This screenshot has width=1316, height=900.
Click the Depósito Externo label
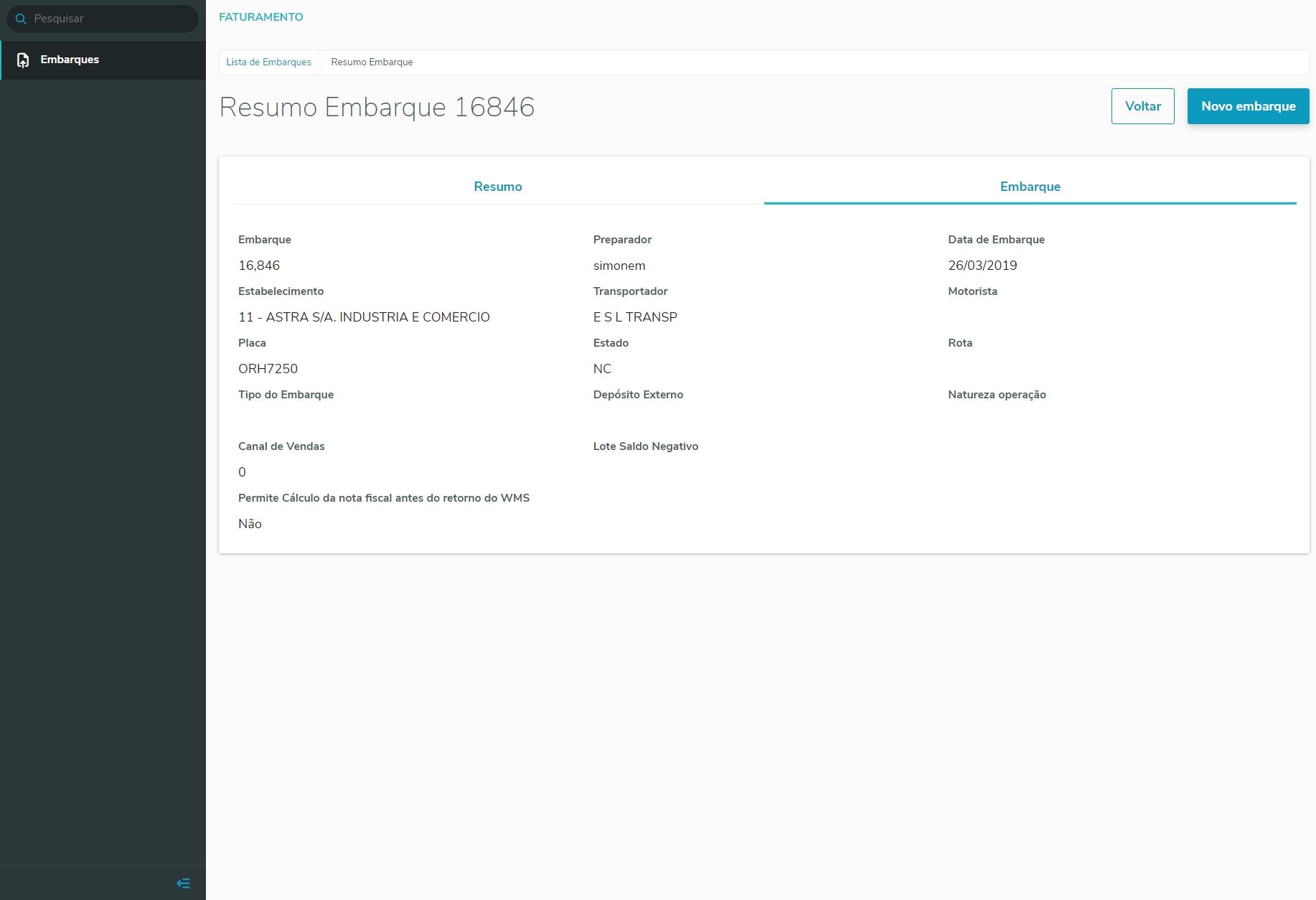coord(639,395)
